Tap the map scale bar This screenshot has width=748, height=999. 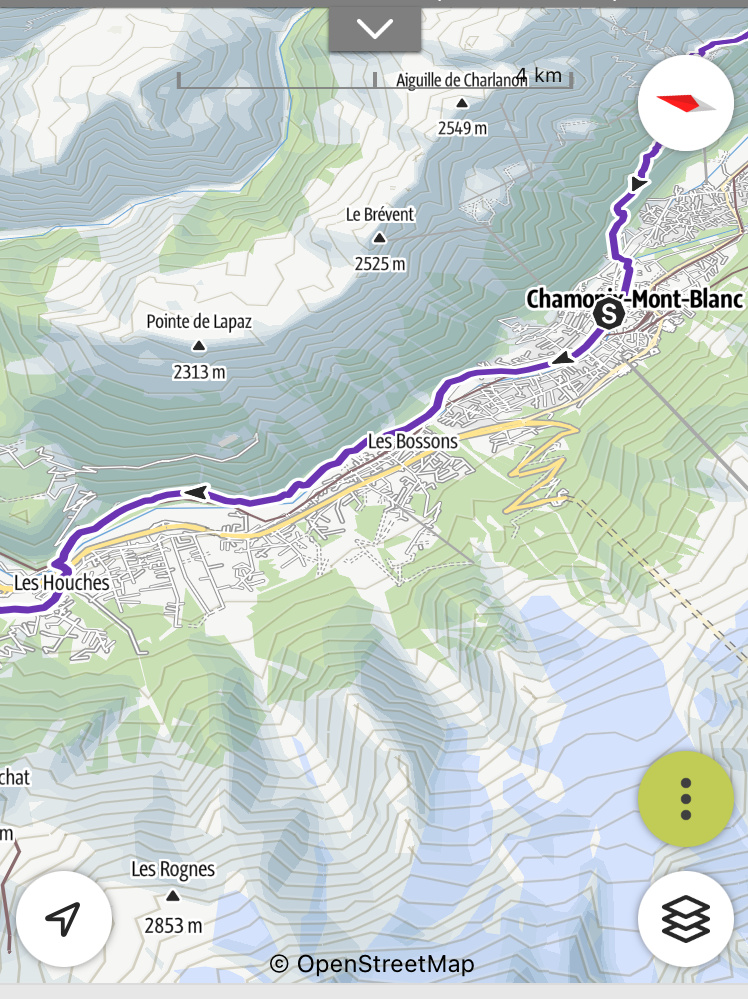[375, 80]
